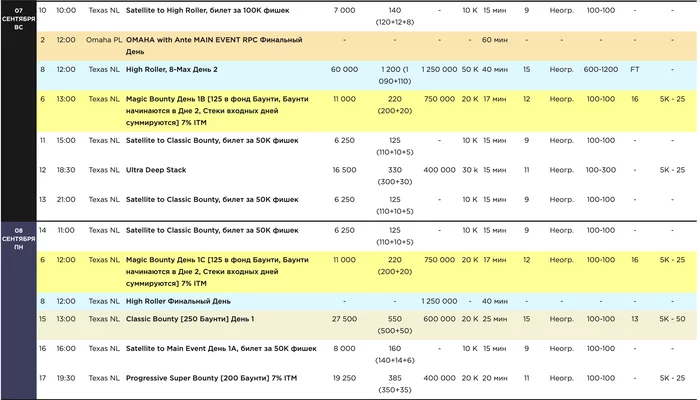Select '1 200 (1 090+110)' fee cell
This screenshot has width=700, height=400.
pyautogui.click(x=395, y=75)
